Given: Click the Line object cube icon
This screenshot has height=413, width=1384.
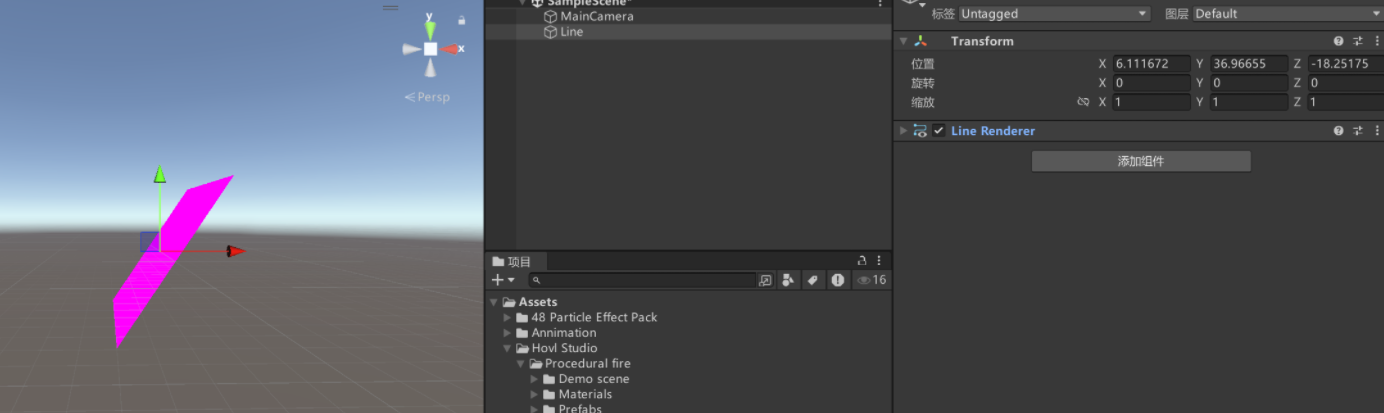Looking at the screenshot, I should (x=550, y=32).
